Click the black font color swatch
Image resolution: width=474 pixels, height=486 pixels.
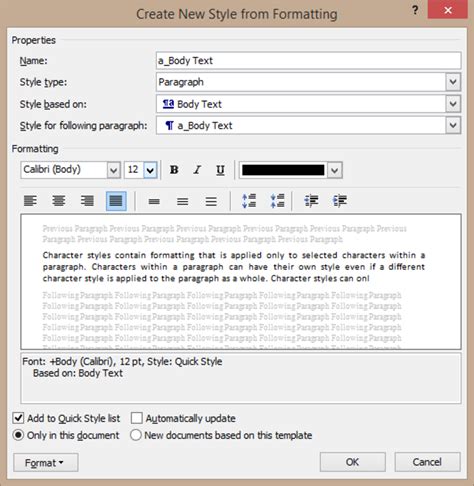[x=283, y=170]
